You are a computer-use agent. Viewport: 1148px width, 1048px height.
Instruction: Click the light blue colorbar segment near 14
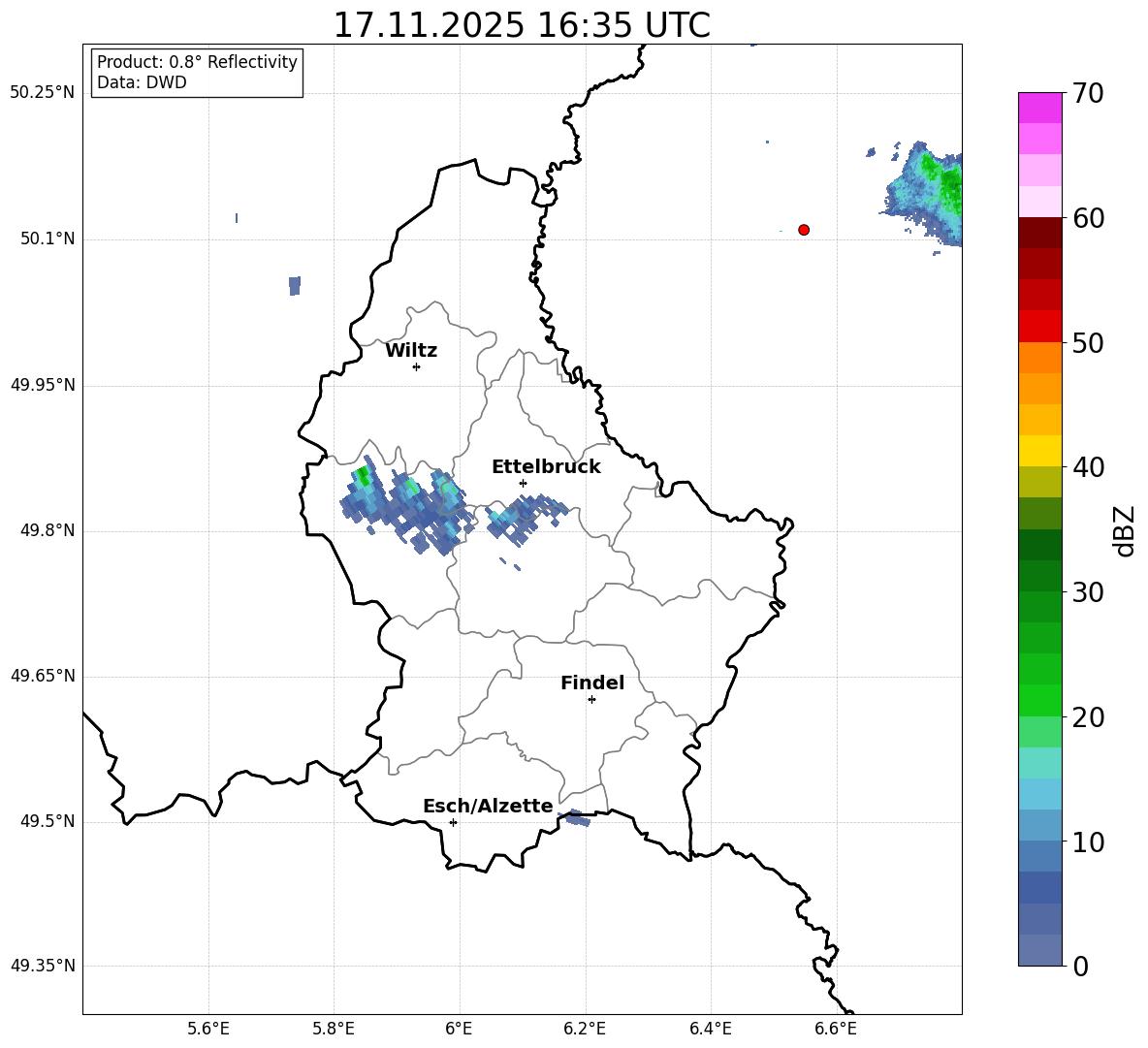point(1039,794)
